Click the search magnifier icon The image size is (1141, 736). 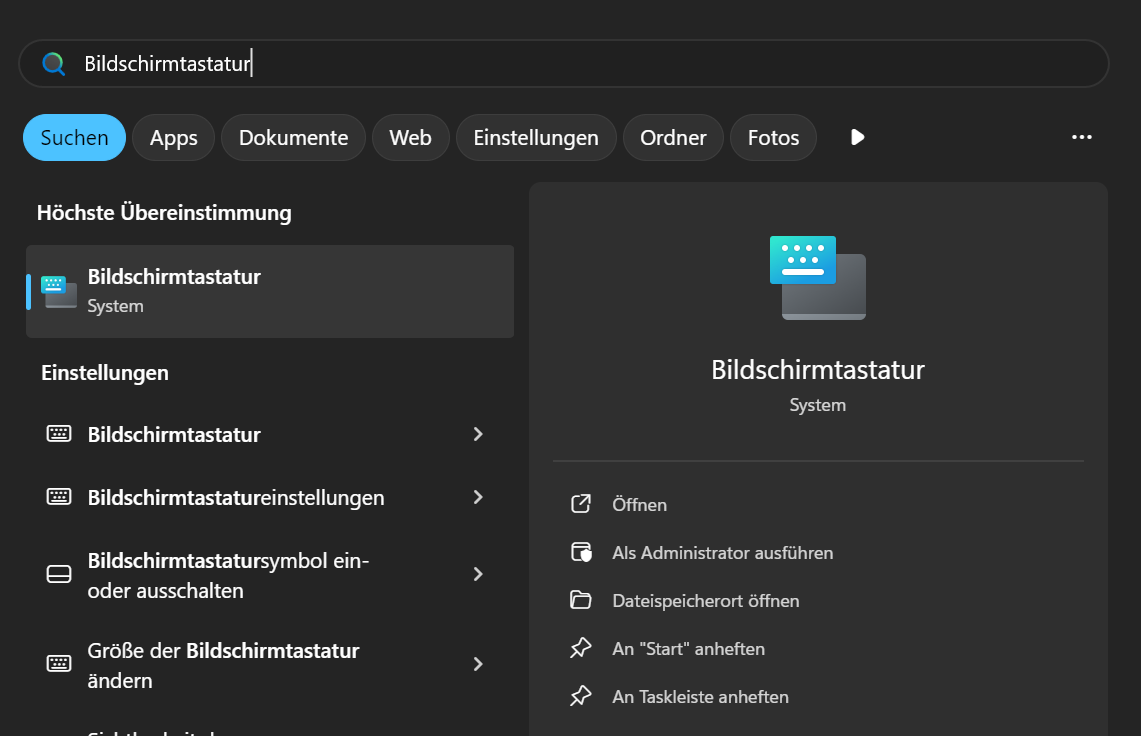click(x=53, y=64)
